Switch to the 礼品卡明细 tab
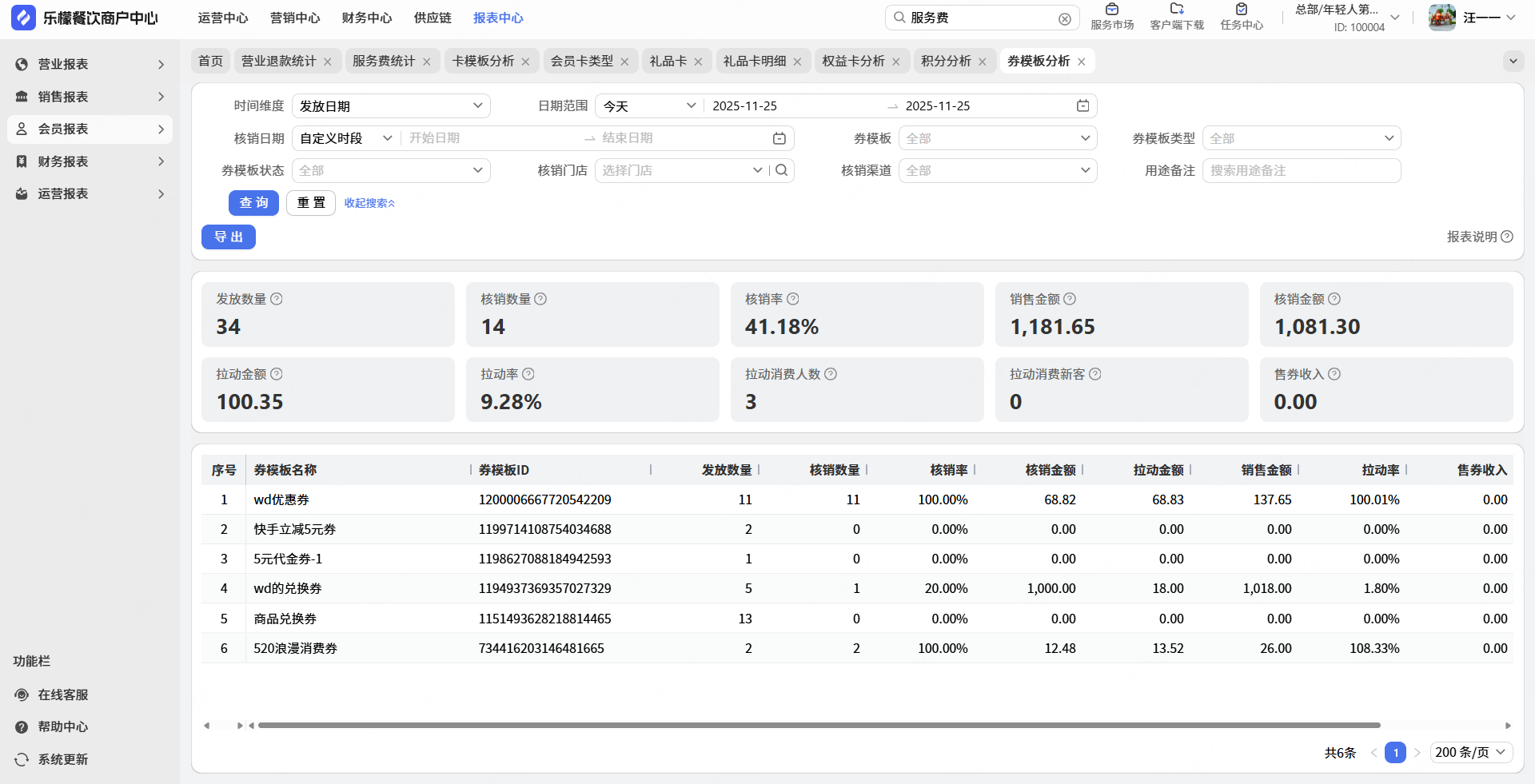This screenshot has width=1535, height=784. coord(754,62)
